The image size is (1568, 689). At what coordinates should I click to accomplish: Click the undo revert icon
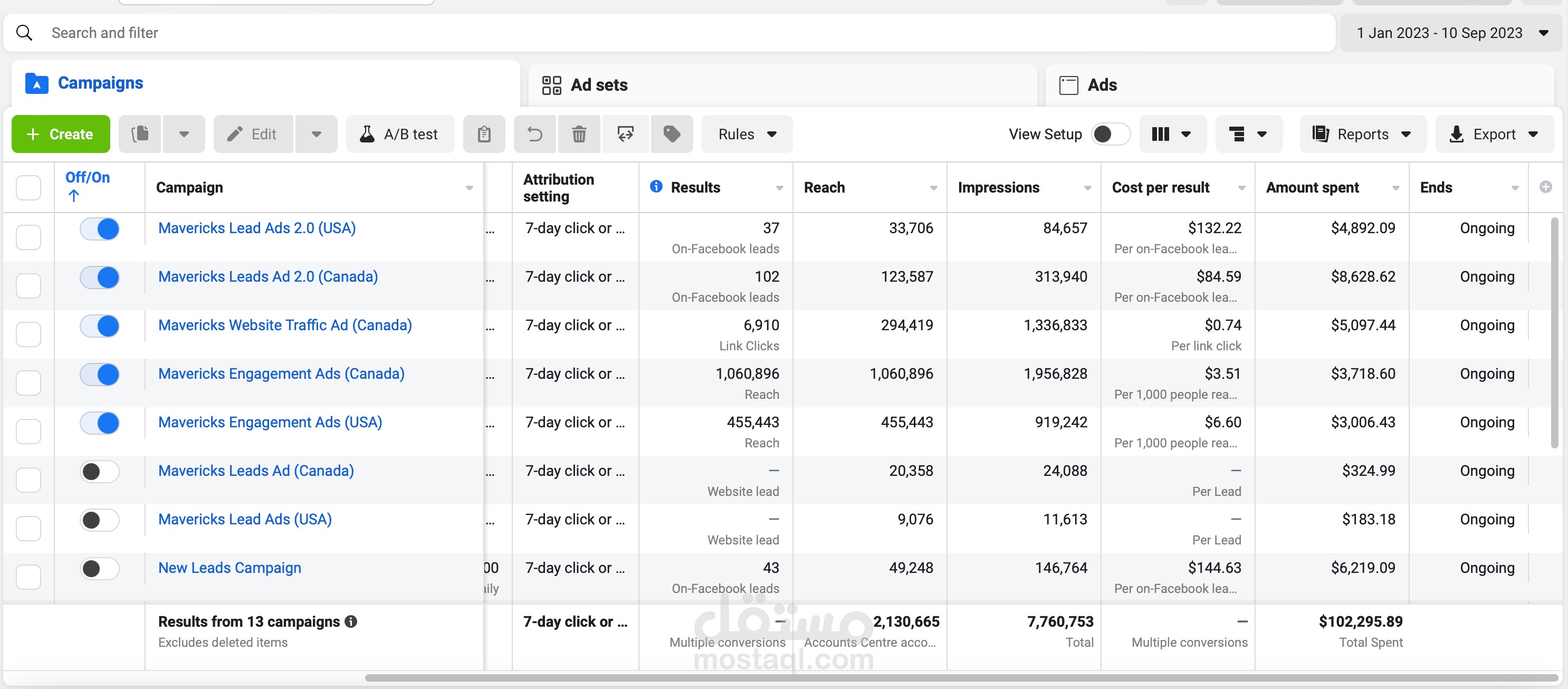pyautogui.click(x=534, y=134)
